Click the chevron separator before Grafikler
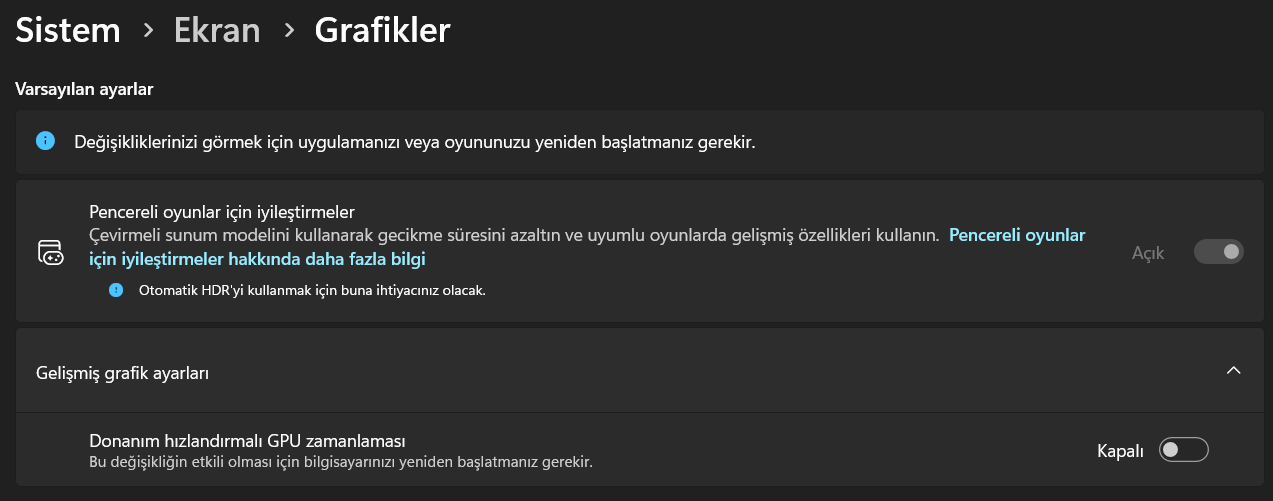The height and width of the screenshot is (501, 1273). click(289, 31)
